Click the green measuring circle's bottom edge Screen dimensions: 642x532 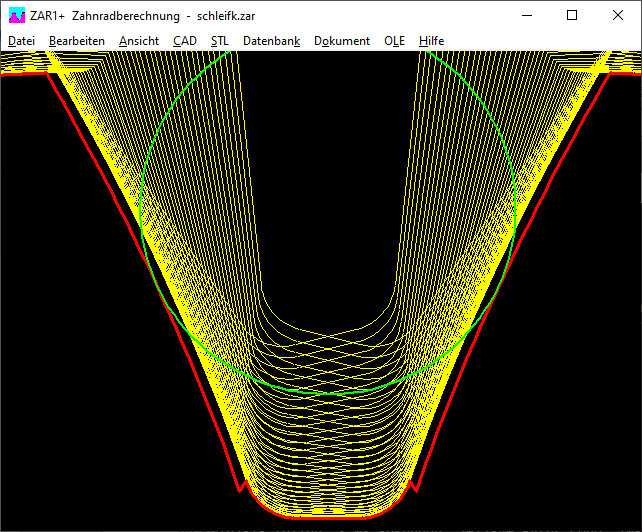point(329,393)
